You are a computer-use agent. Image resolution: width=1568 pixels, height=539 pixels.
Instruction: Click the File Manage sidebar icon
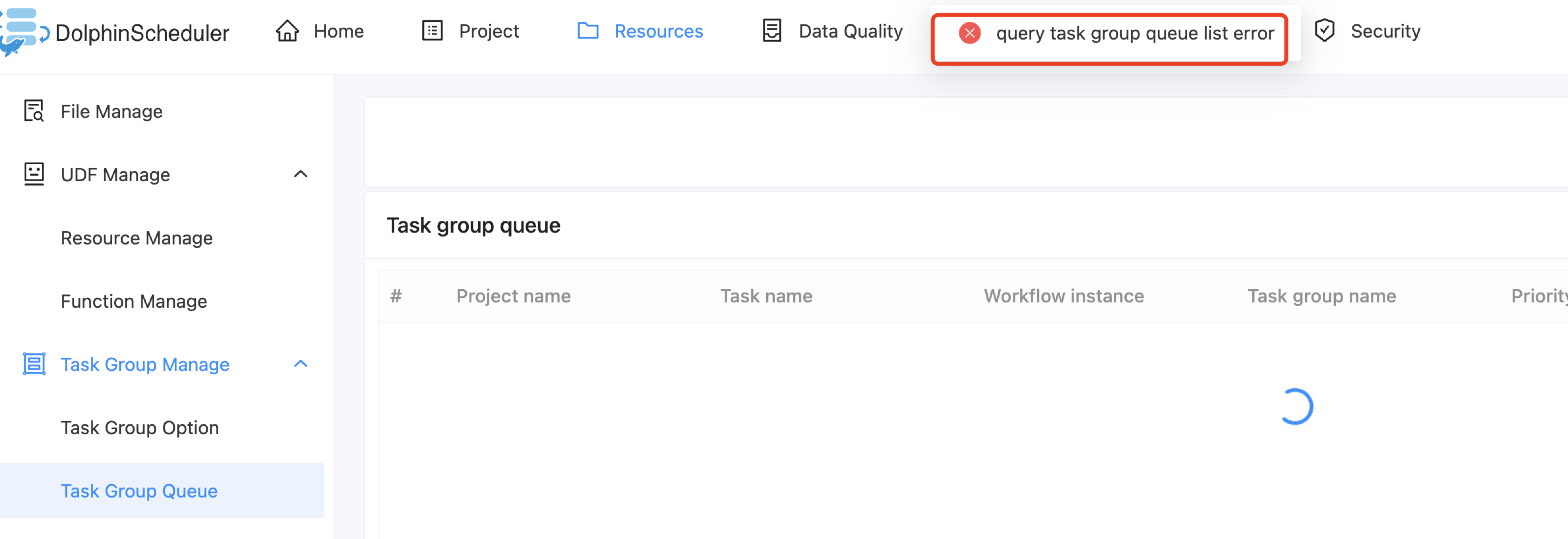click(x=34, y=111)
